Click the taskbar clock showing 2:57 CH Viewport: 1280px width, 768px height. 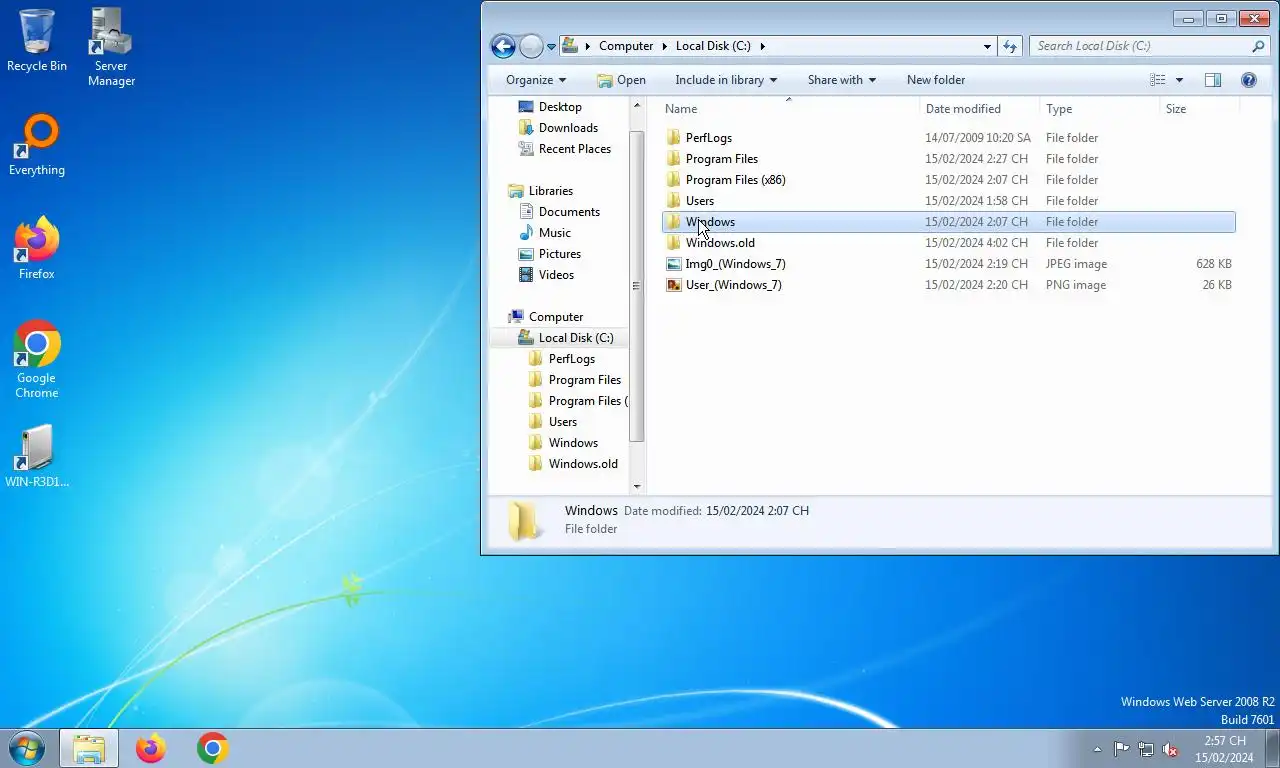click(x=1224, y=749)
